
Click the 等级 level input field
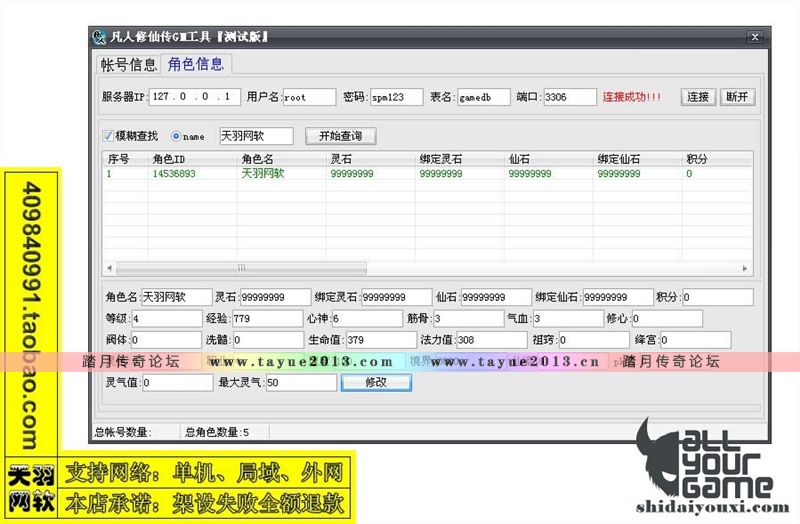tap(165, 319)
